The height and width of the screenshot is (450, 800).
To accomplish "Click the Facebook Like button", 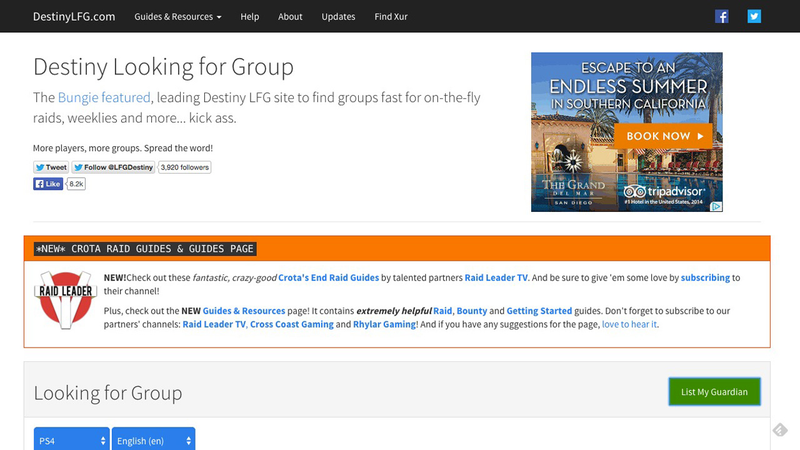I will click(48, 184).
